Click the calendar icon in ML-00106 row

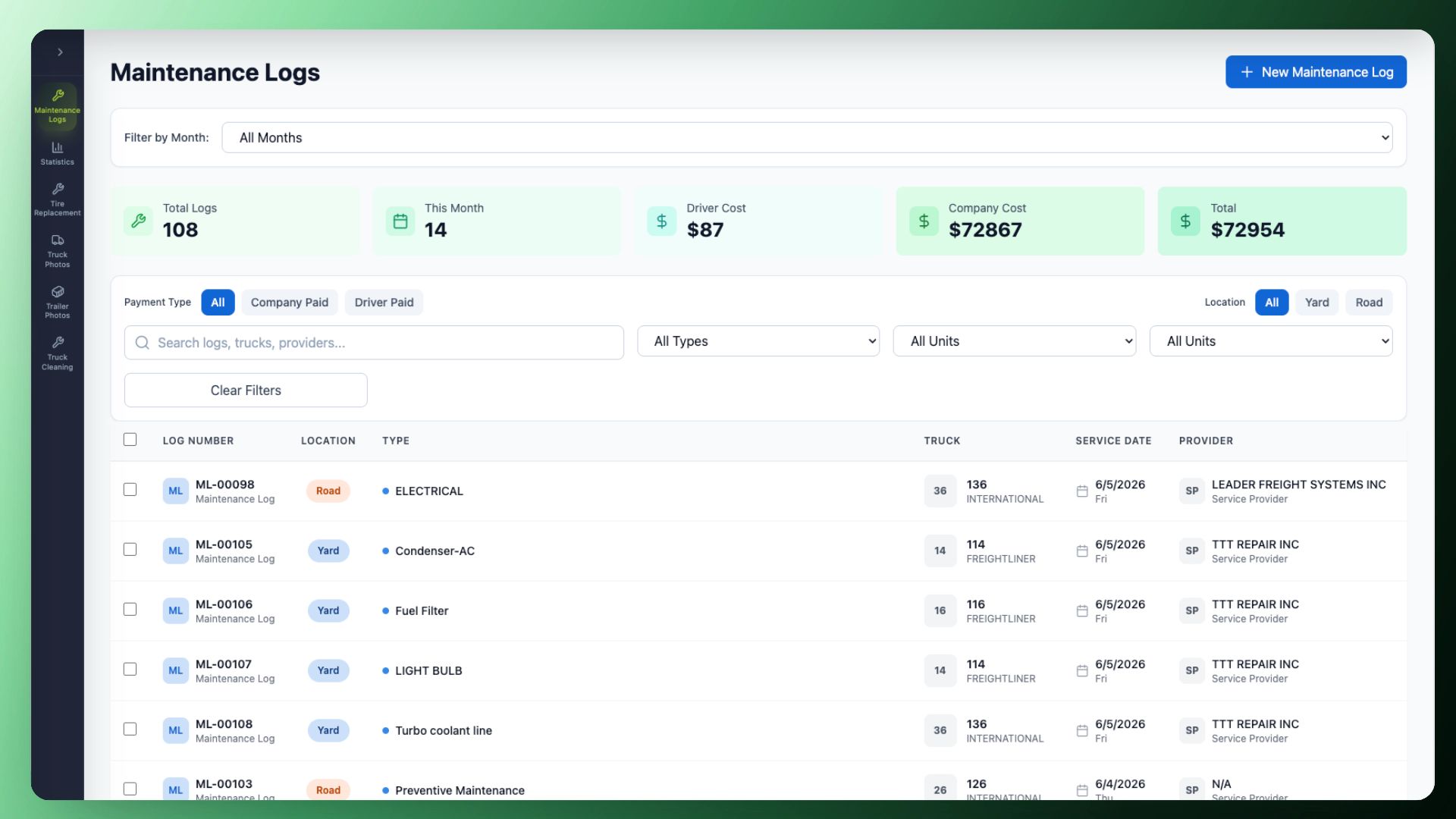click(1082, 611)
